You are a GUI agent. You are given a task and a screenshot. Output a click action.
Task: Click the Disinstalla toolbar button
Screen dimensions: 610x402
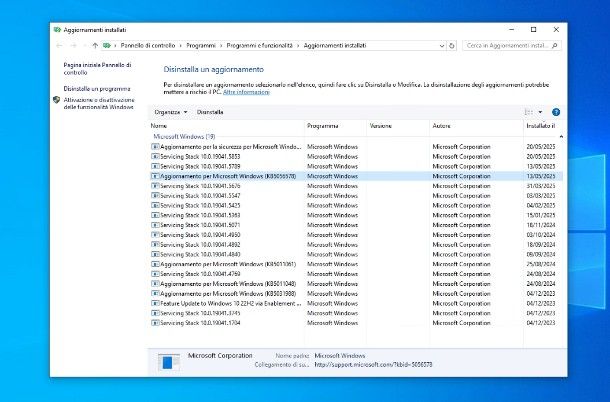click(210, 112)
